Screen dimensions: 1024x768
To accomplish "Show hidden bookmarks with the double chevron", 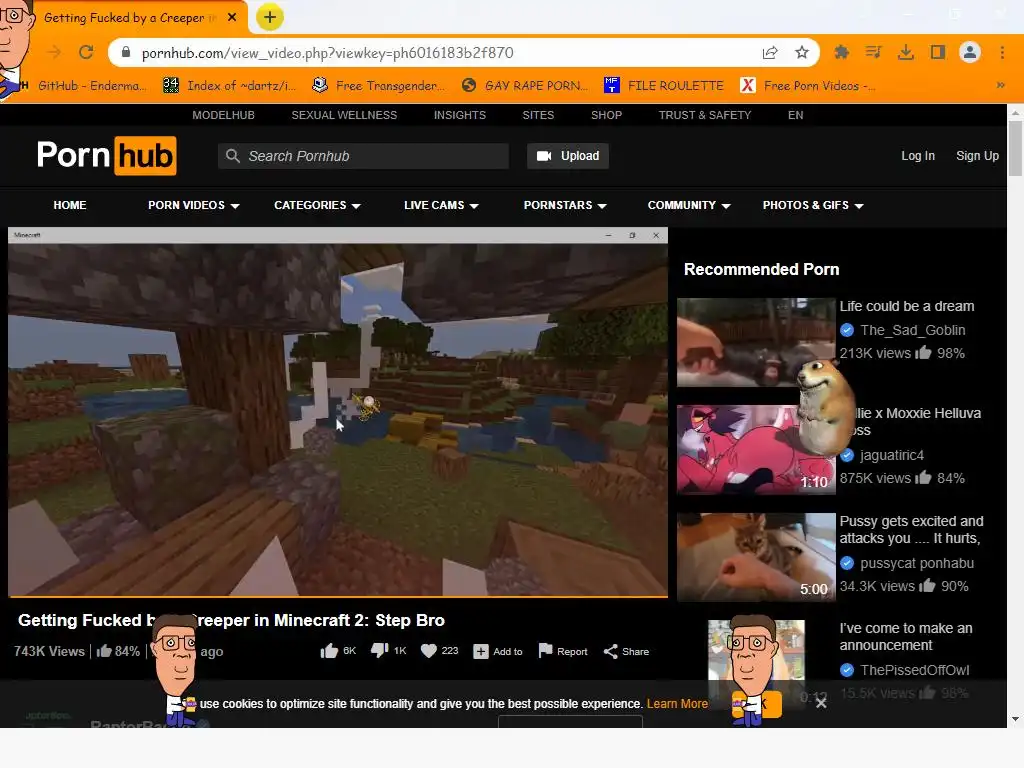I will [x=1000, y=85].
